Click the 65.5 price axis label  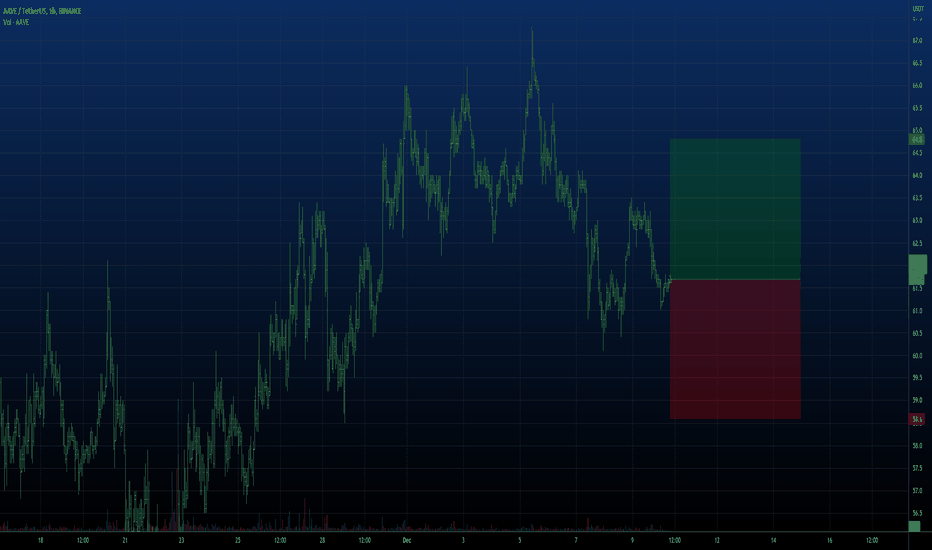pos(917,108)
